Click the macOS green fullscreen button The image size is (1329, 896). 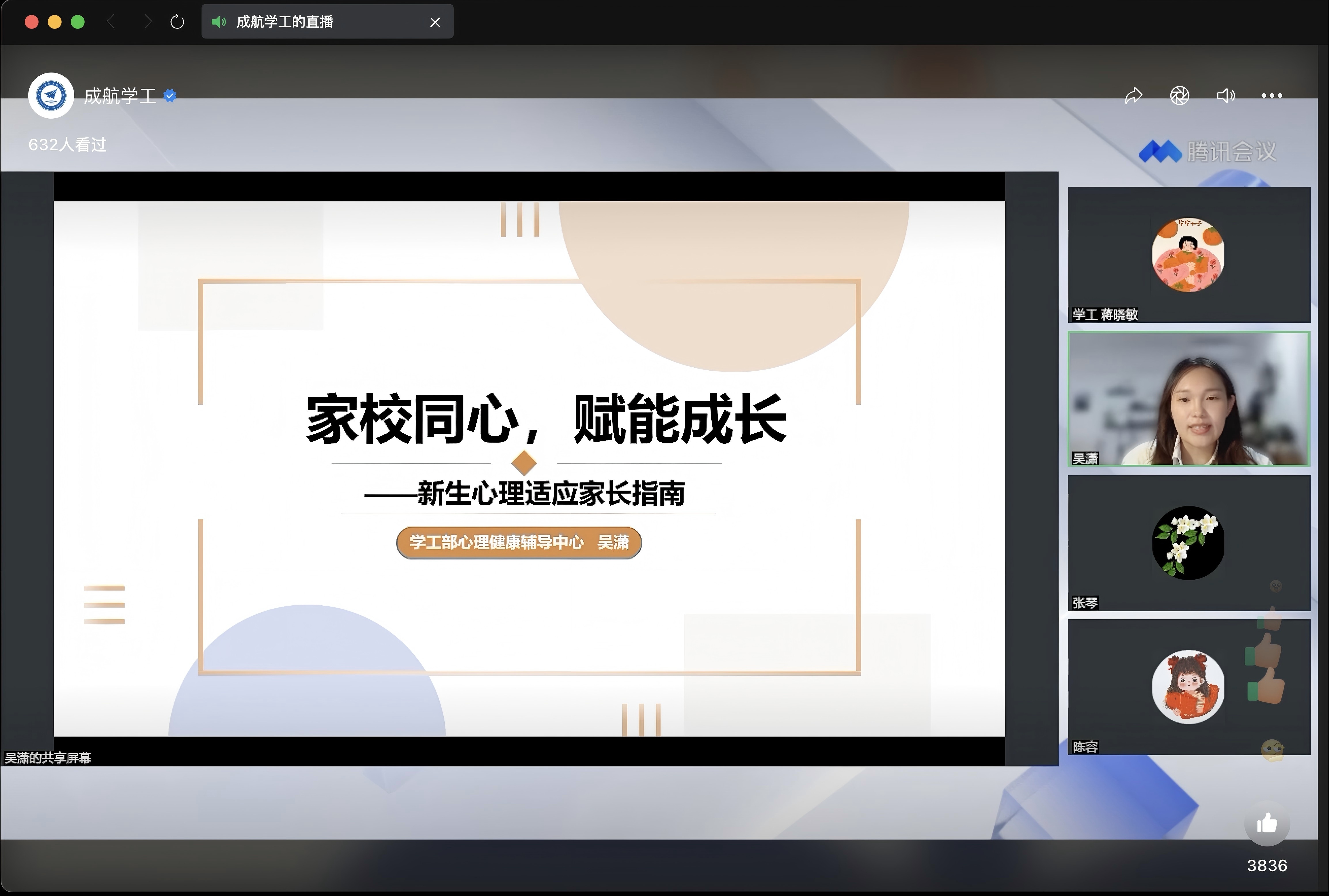[78, 22]
